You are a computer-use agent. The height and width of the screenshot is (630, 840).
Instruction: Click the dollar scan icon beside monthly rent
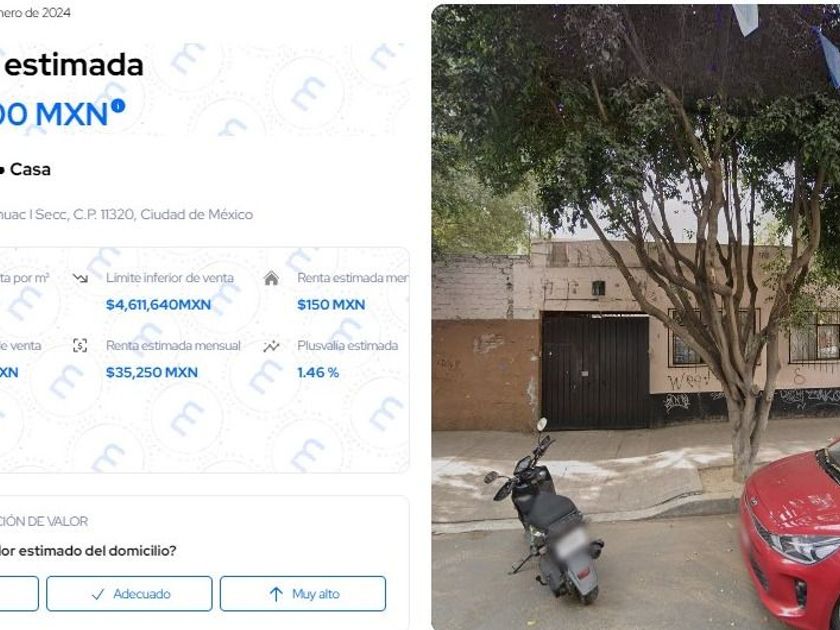click(x=80, y=346)
